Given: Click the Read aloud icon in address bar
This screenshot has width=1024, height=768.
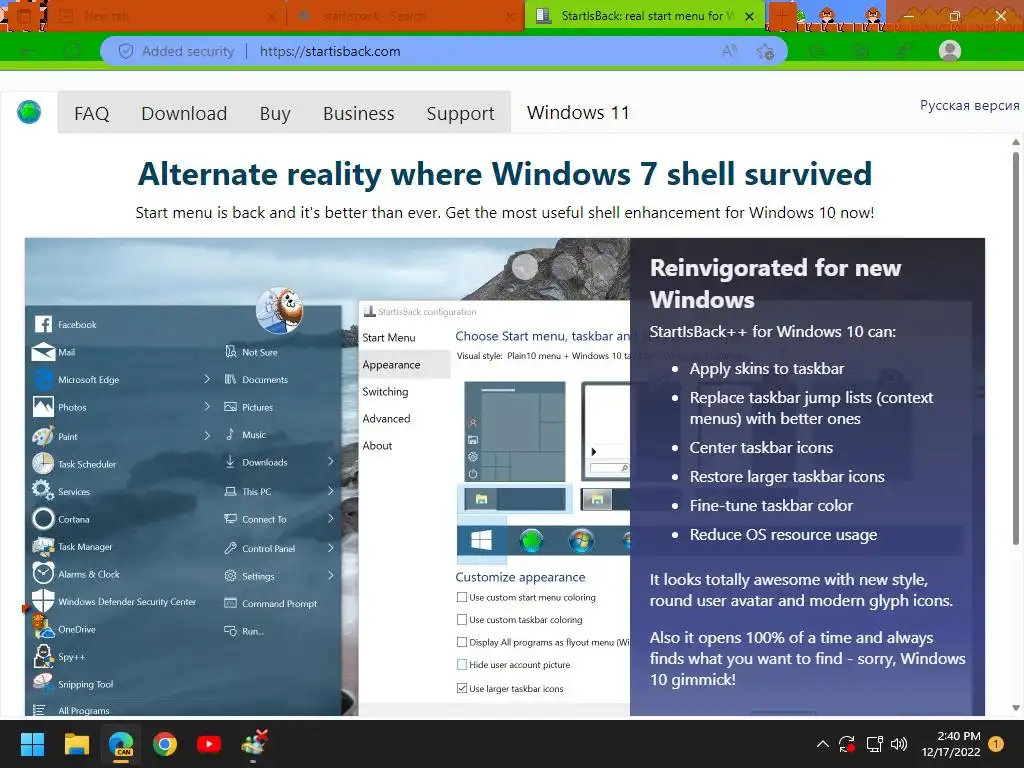Looking at the screenshot, I should tap(729, 51).
